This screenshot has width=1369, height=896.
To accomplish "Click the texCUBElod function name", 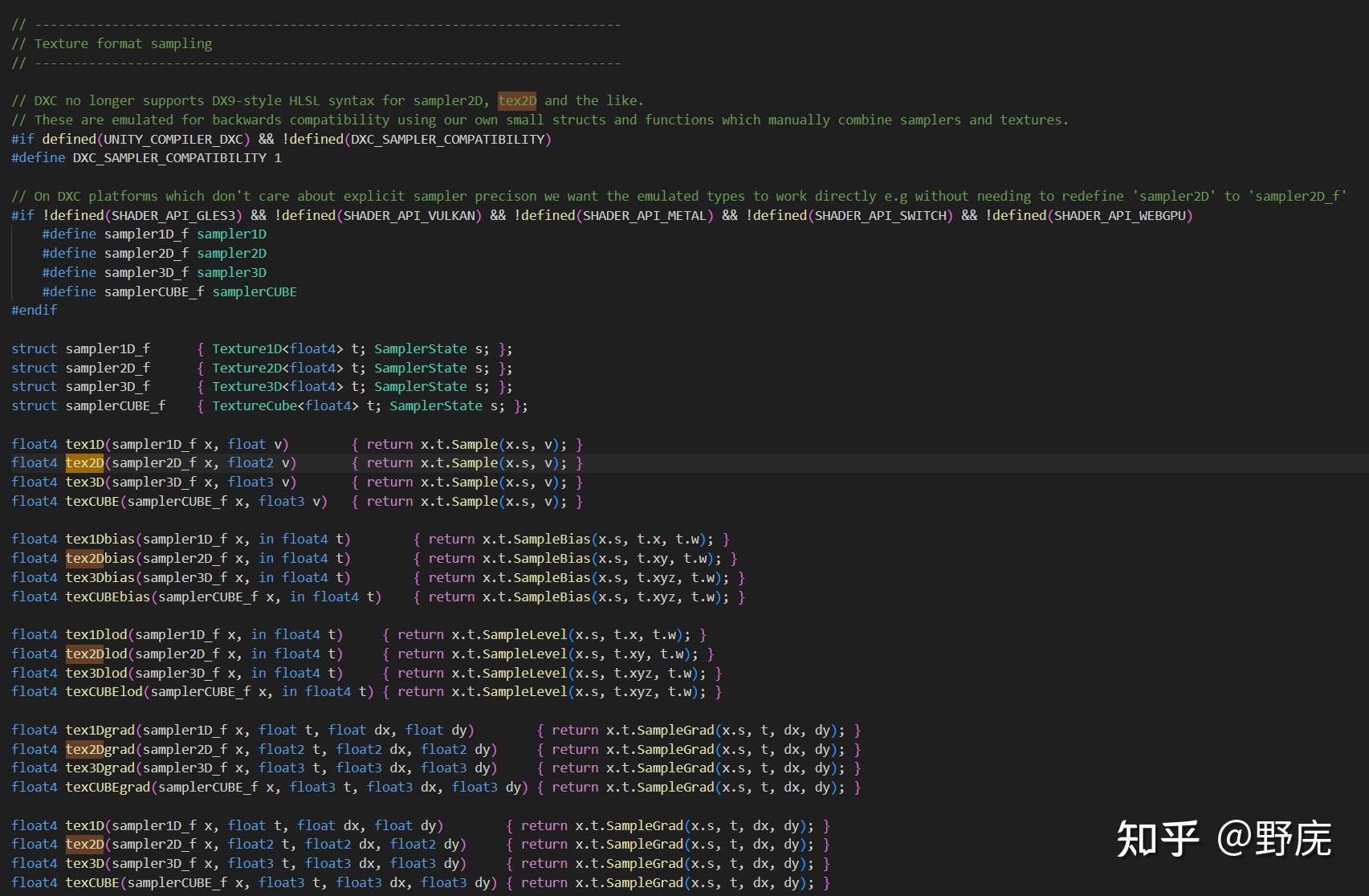I will coord(104,691).
